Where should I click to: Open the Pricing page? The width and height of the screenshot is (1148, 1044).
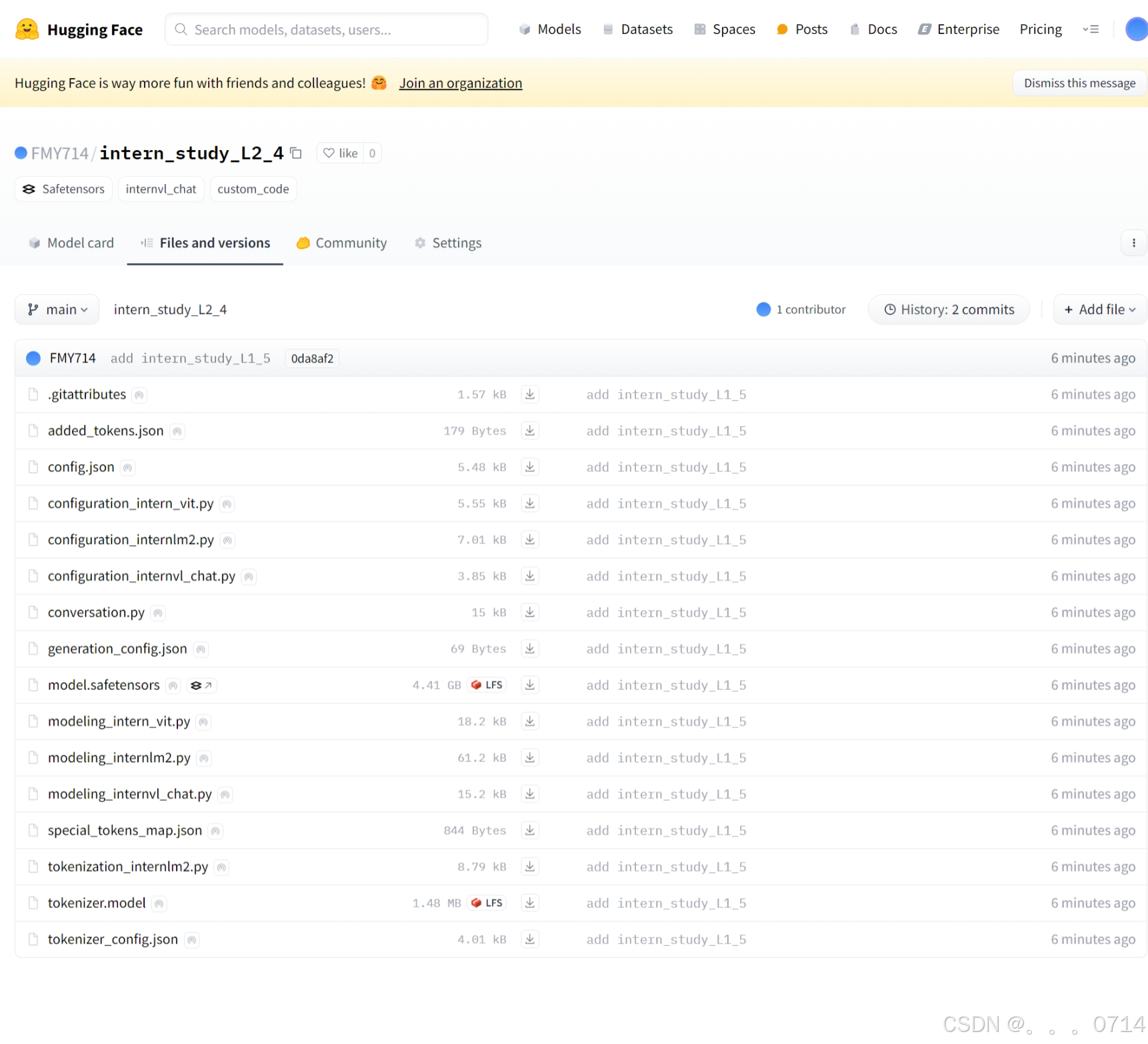[x=1041, y=29]
